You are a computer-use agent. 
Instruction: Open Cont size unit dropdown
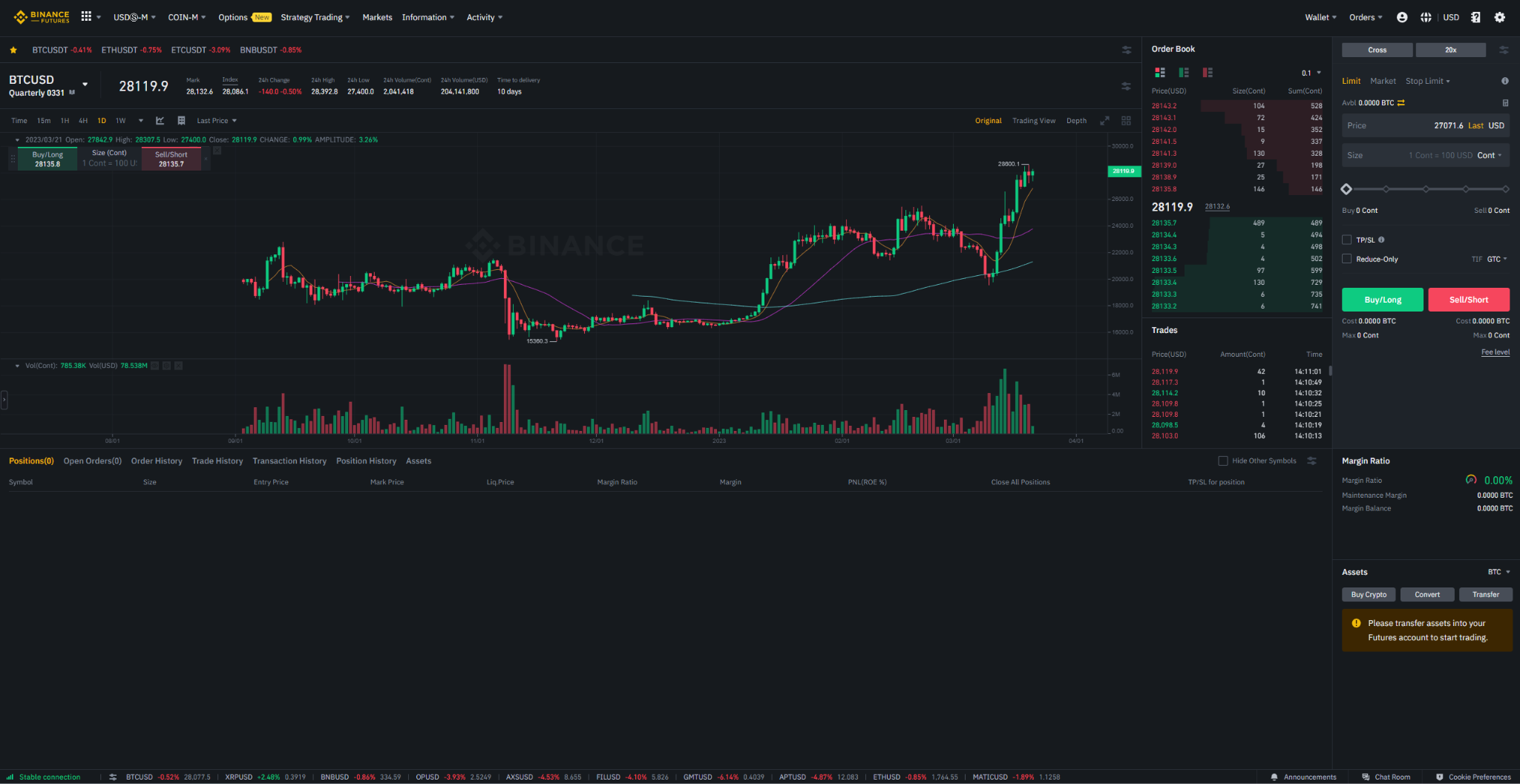coord(1490,155)
